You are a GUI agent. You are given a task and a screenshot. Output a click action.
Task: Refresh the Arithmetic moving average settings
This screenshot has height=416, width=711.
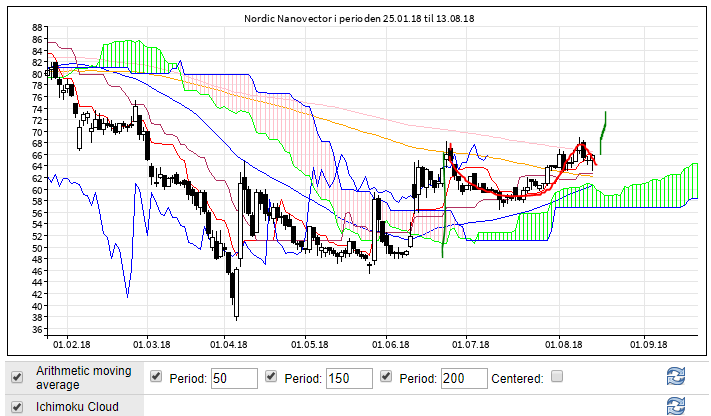pos(675,377)
